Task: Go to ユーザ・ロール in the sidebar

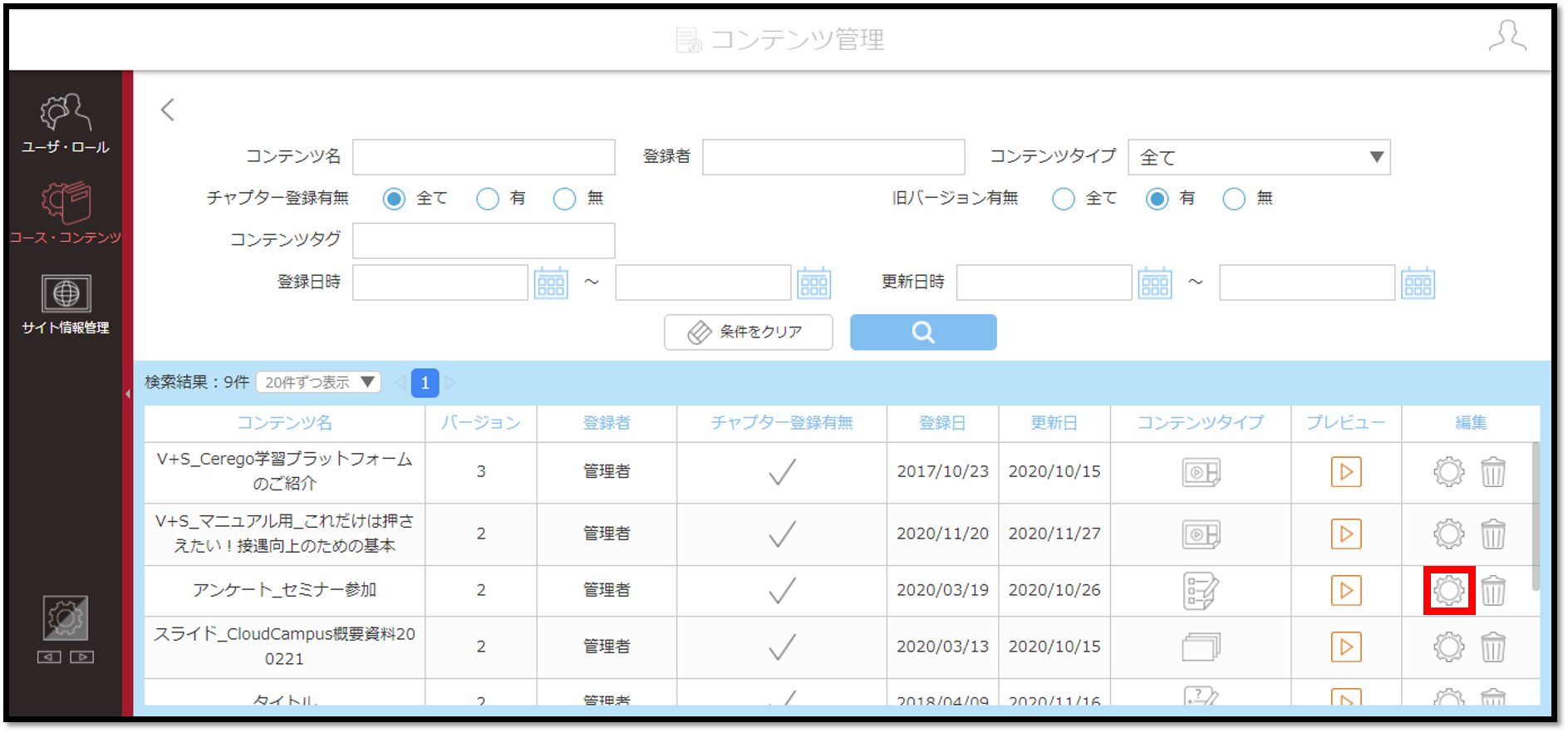Action: tap(66, 124)
